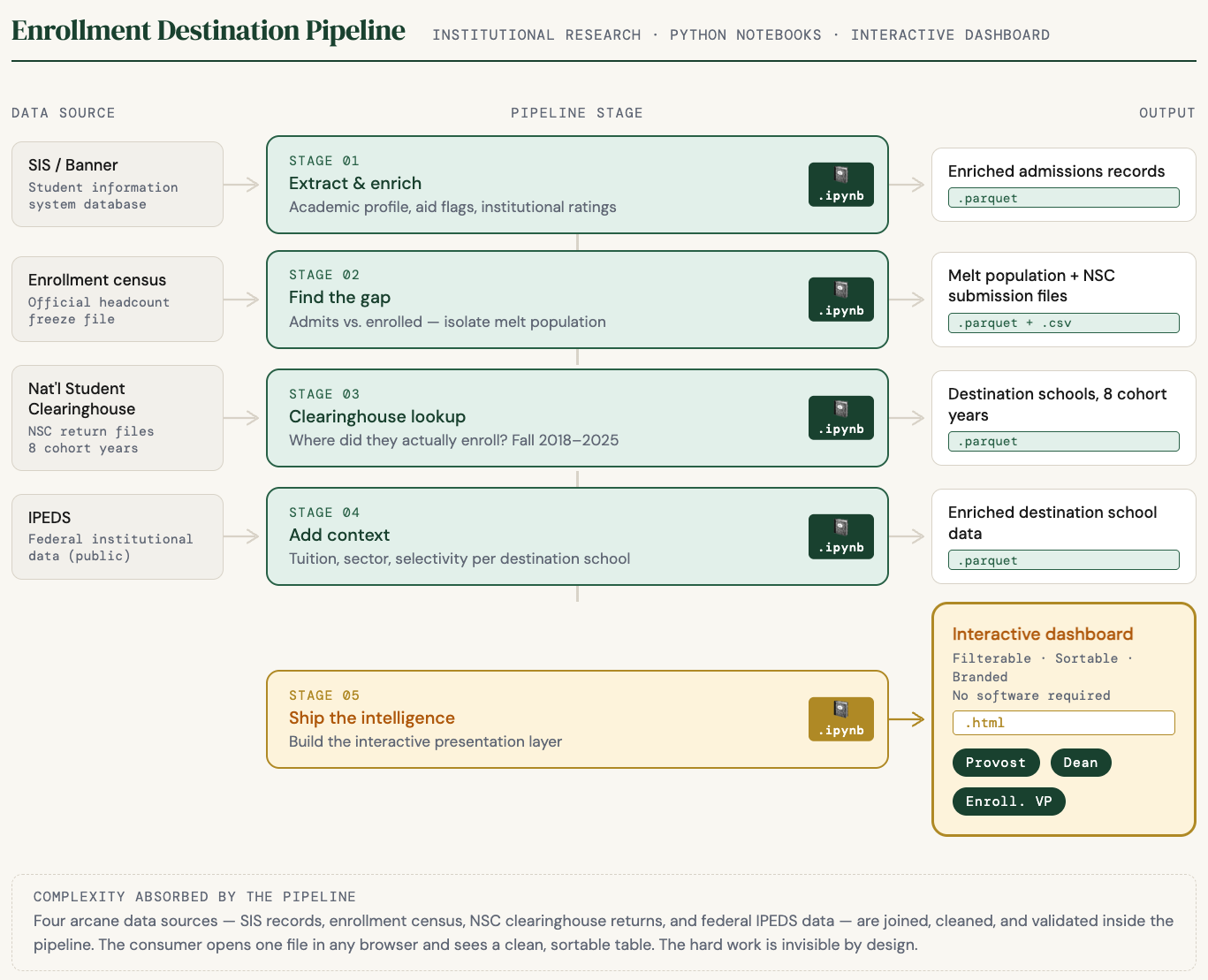
Task: Click the Stage 04 .ipynb notebook icon
Action: click(840, 536)
